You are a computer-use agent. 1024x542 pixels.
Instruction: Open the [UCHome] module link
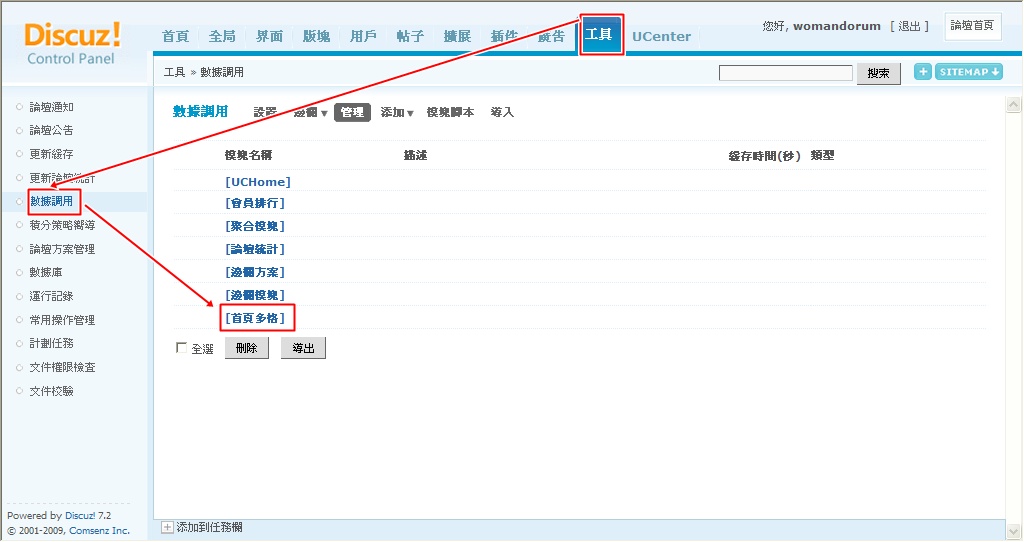point(258,182)
